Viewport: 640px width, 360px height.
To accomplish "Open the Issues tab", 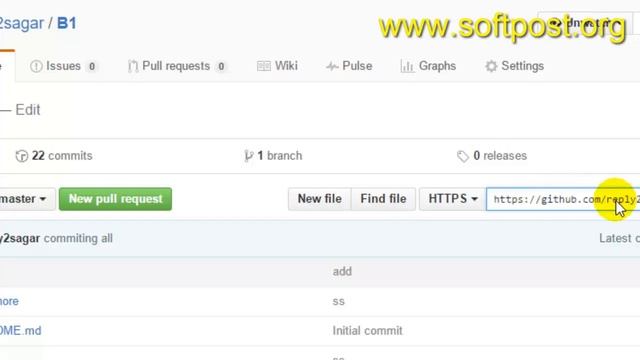I will 64,66.
